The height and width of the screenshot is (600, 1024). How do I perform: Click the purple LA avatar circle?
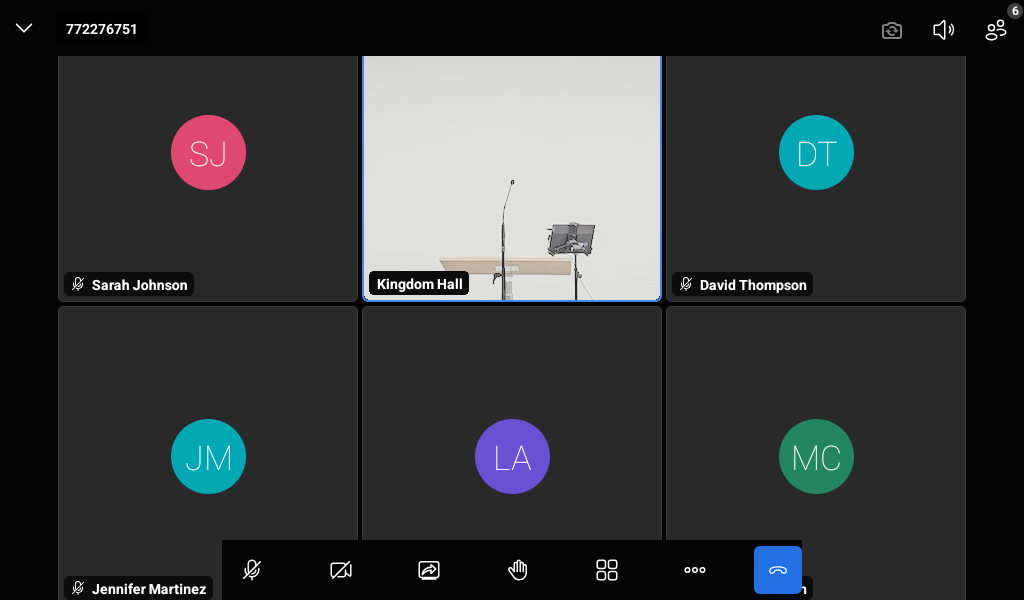[x=512, y=456]
